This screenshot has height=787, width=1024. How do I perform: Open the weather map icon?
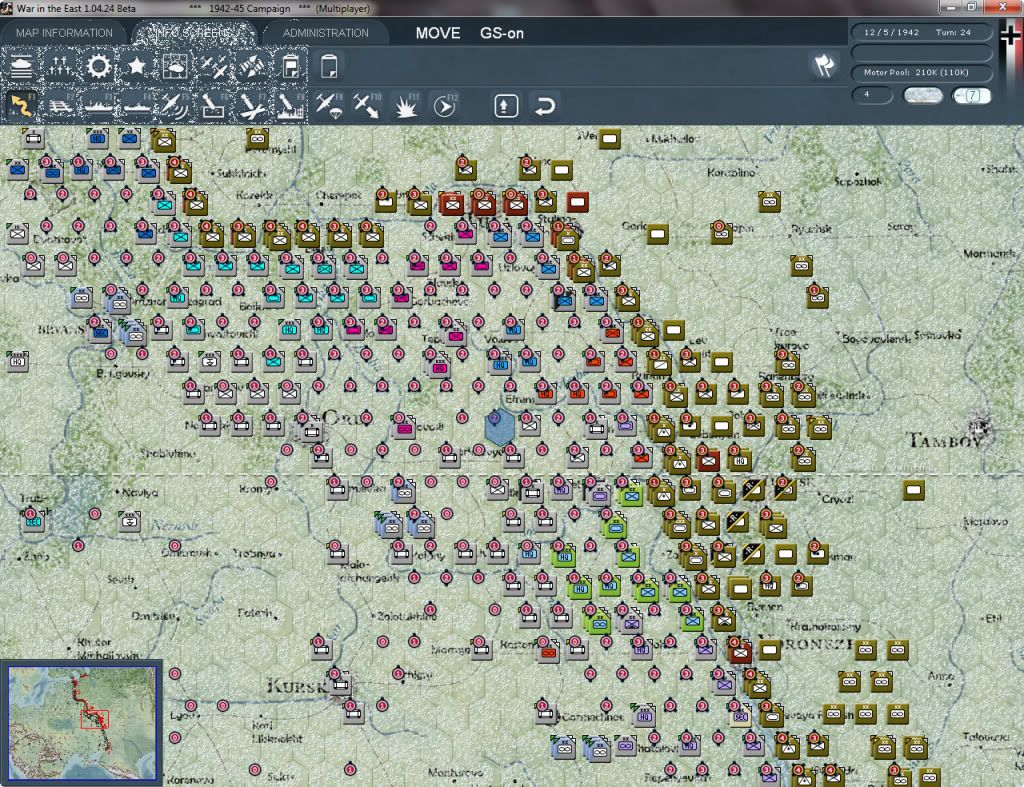pos(175,67)
